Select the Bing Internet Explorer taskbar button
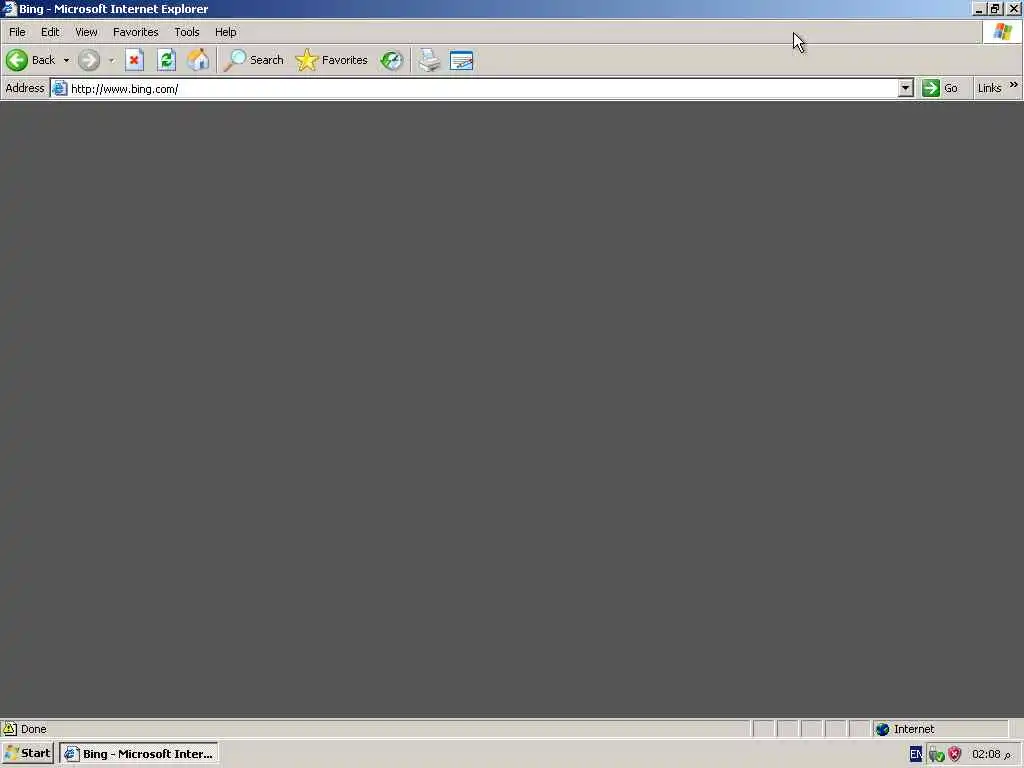 138,754
